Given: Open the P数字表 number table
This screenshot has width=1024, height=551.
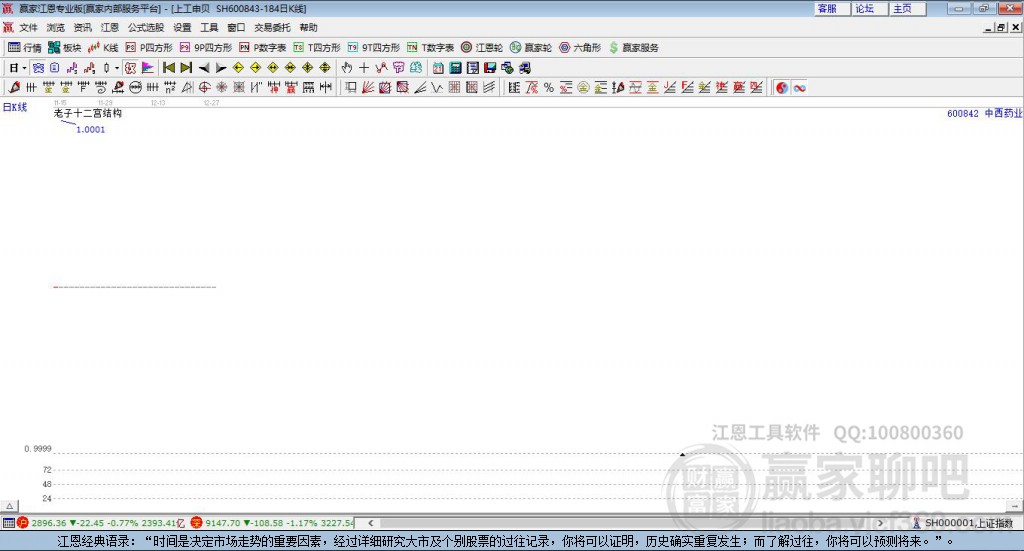Looking at the screenshot, I should [263, 48].
